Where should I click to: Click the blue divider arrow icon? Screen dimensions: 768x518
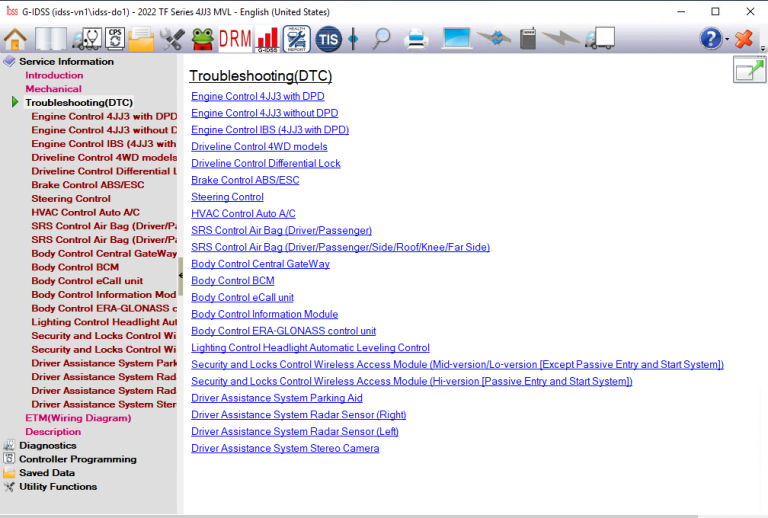(x=353, y=39)
